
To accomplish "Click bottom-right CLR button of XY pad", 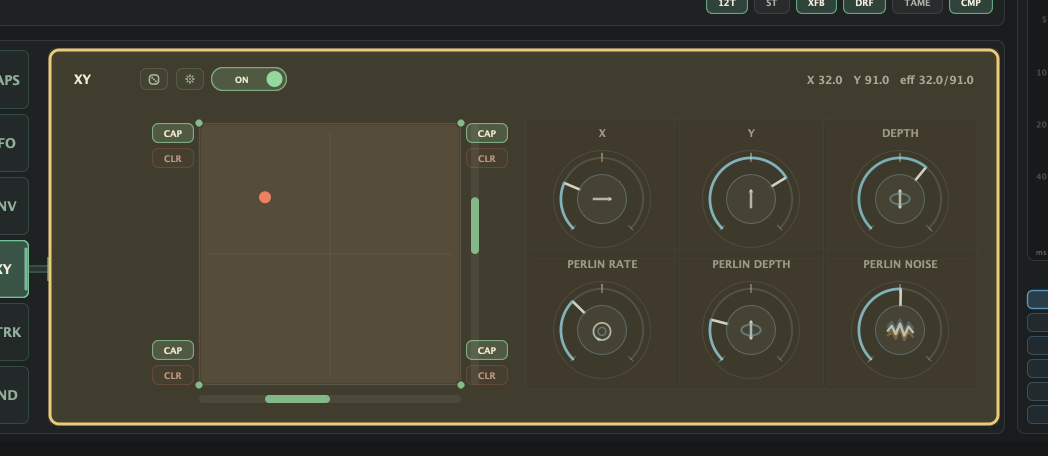I will (487, 375).
